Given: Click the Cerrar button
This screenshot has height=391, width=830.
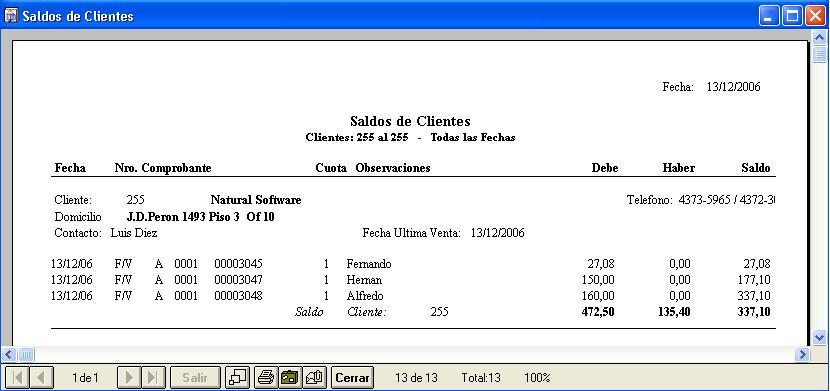Looking at the screenshot, I should coord(353,378).
